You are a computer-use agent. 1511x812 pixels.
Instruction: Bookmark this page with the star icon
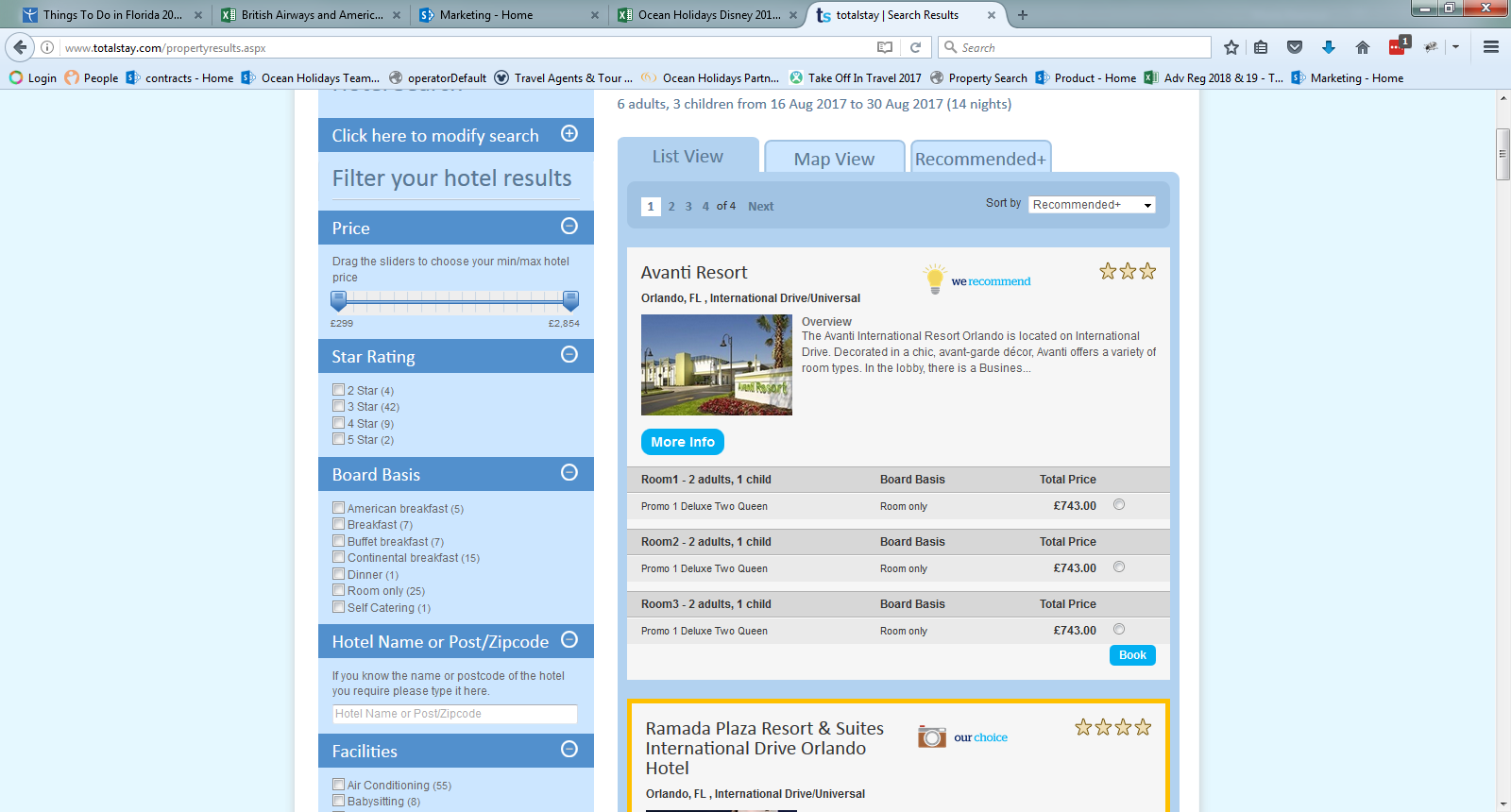pos(1231,47)
